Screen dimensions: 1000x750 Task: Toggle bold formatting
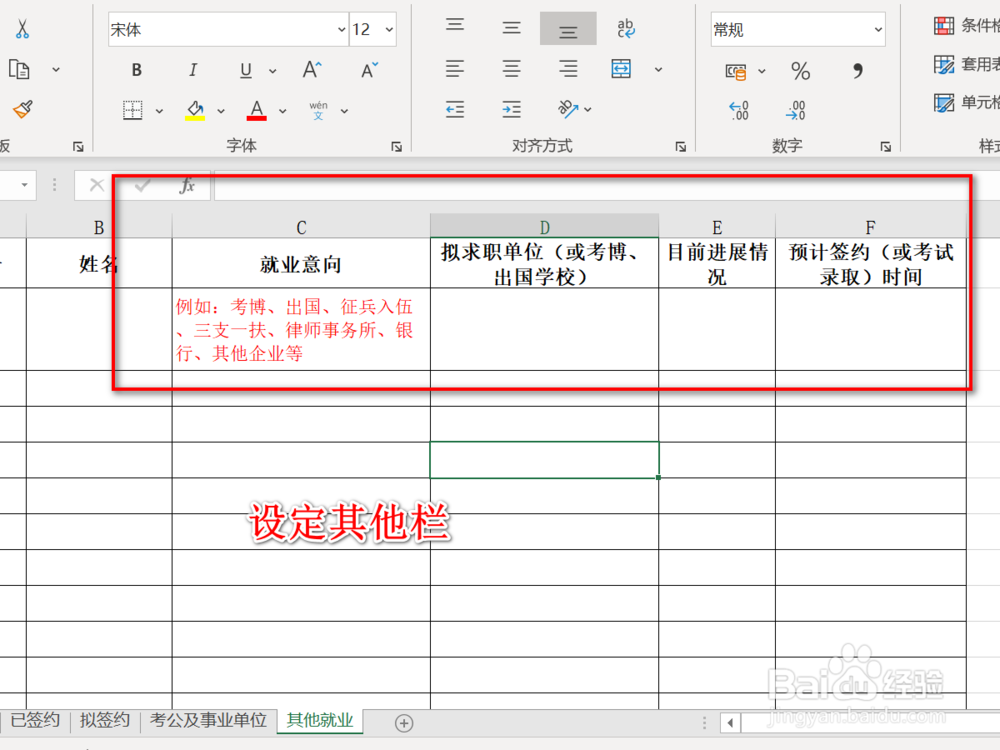(136, 70)
